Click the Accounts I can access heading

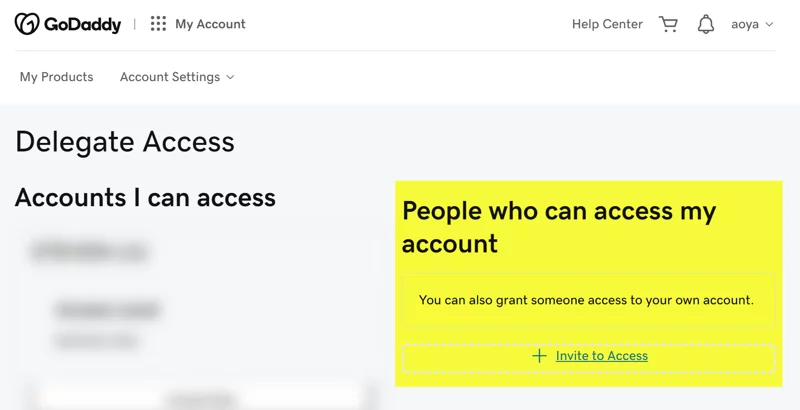(145, 198)
